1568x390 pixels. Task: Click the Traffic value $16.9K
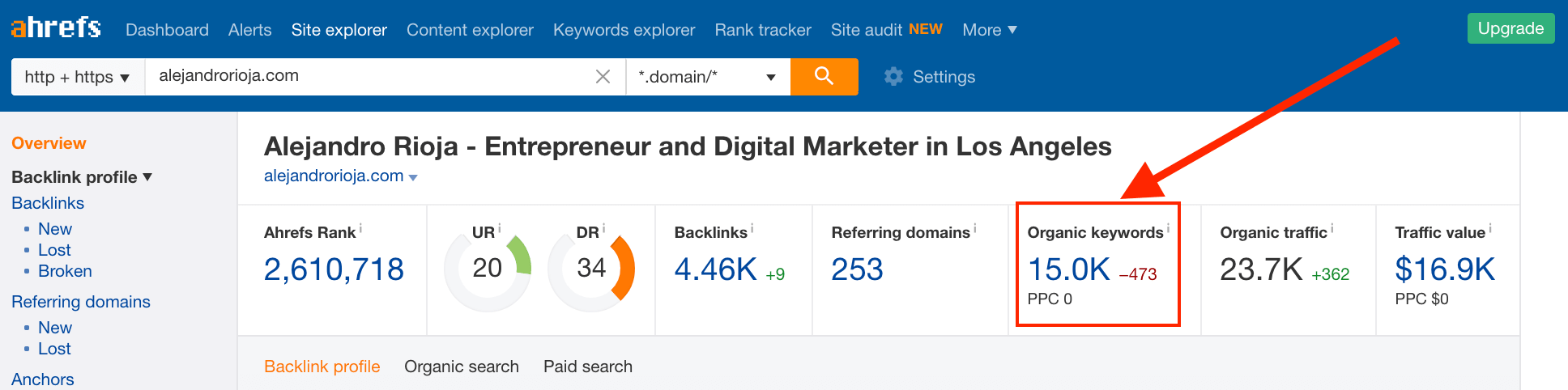[x=1445, y=269]
